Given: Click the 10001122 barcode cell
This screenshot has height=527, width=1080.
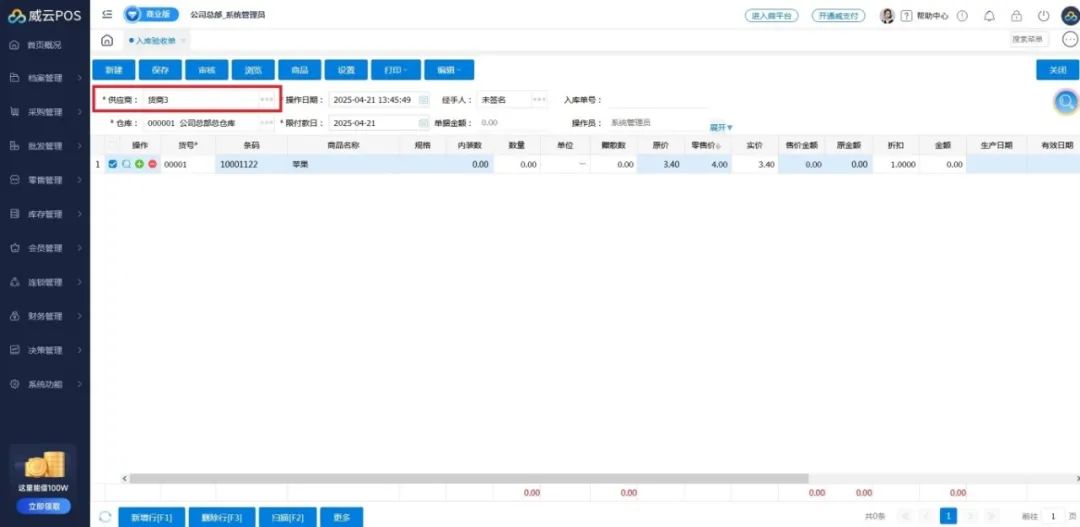Looking at the screenshot, I should click(251, 165).
